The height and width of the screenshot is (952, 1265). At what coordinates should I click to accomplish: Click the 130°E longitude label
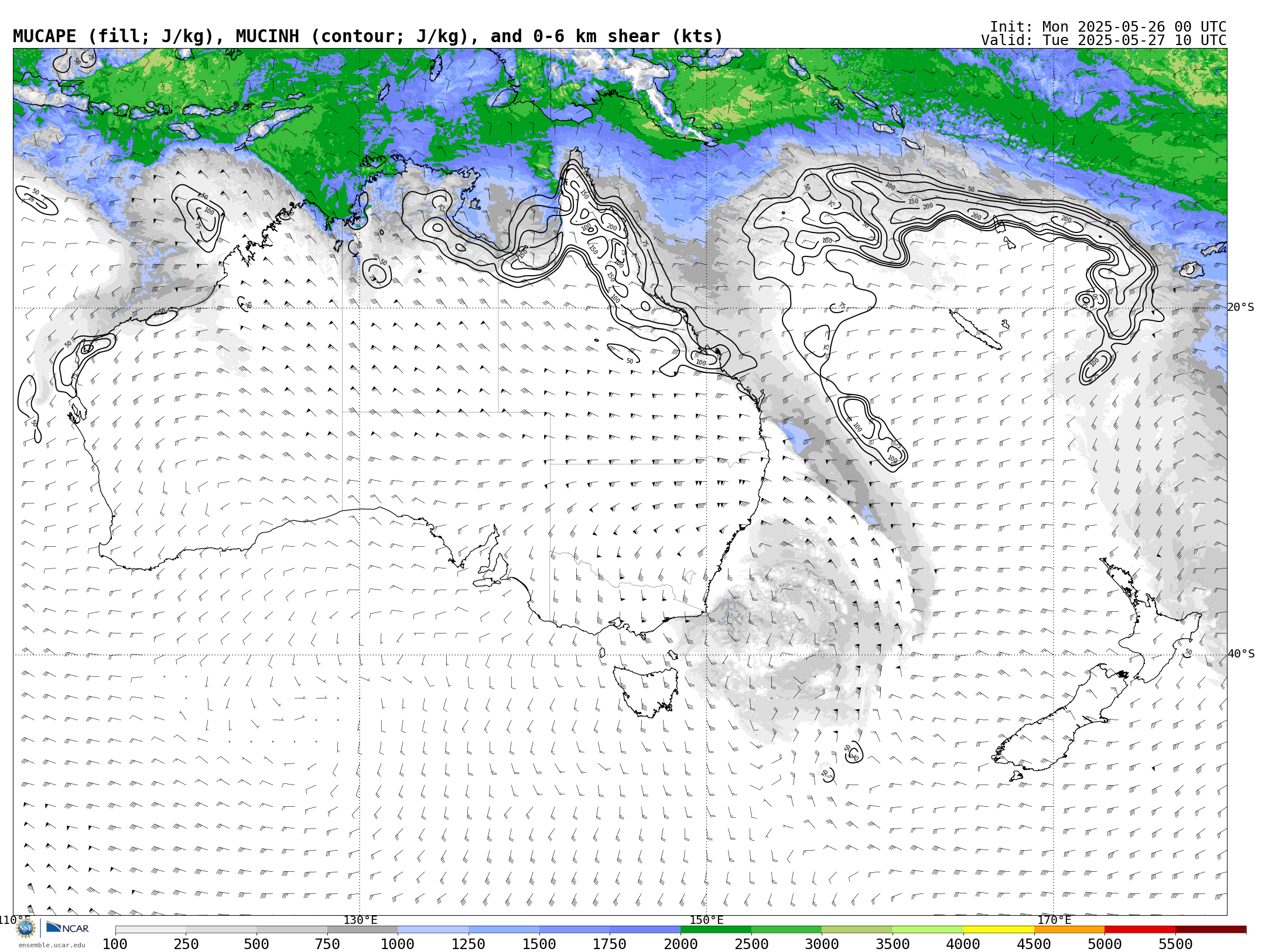click(x=360, y=920)
